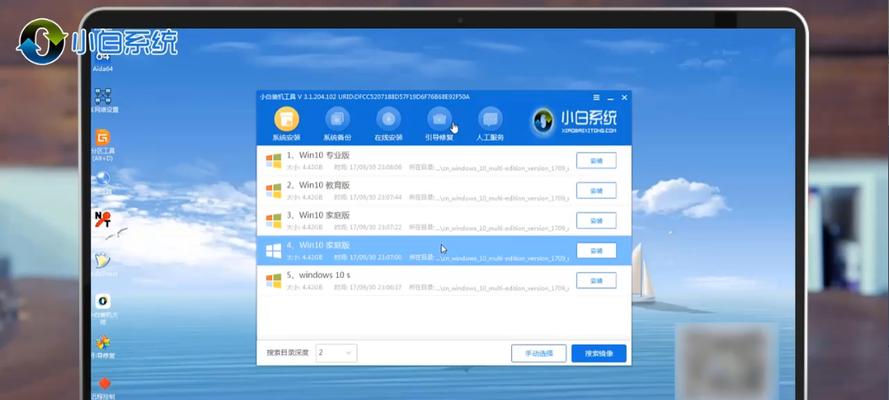
Task: Open the 远程控制 desktop shortcut
Action: [x=103, y=389]
